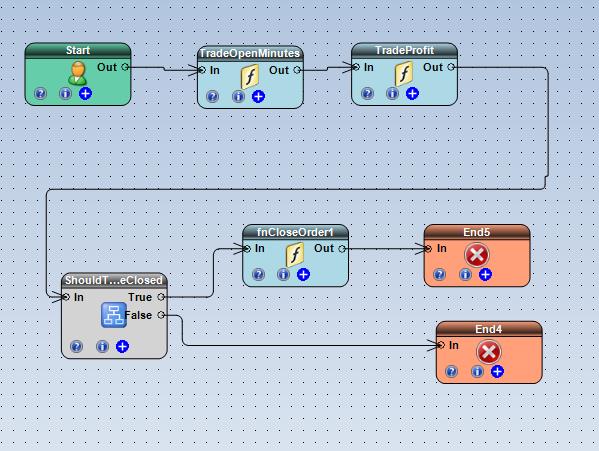
Task: Open info icon on End5 block
Action: (x=465, y=275)
